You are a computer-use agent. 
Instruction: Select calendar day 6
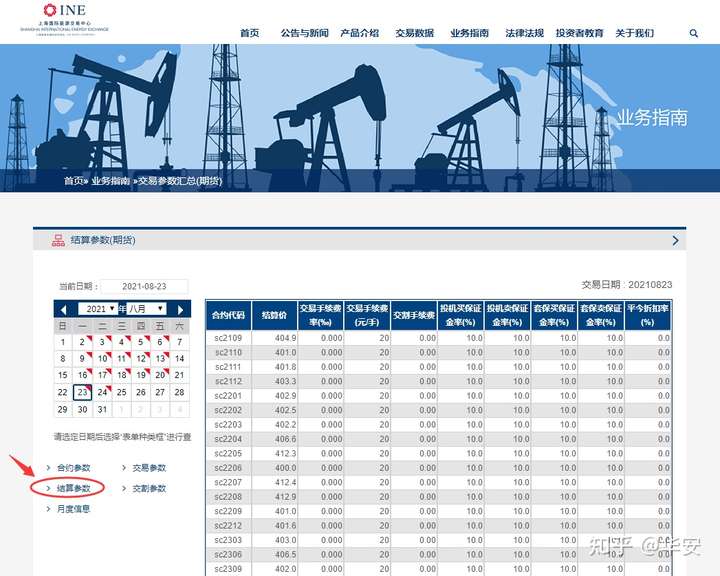coord(160,342)
